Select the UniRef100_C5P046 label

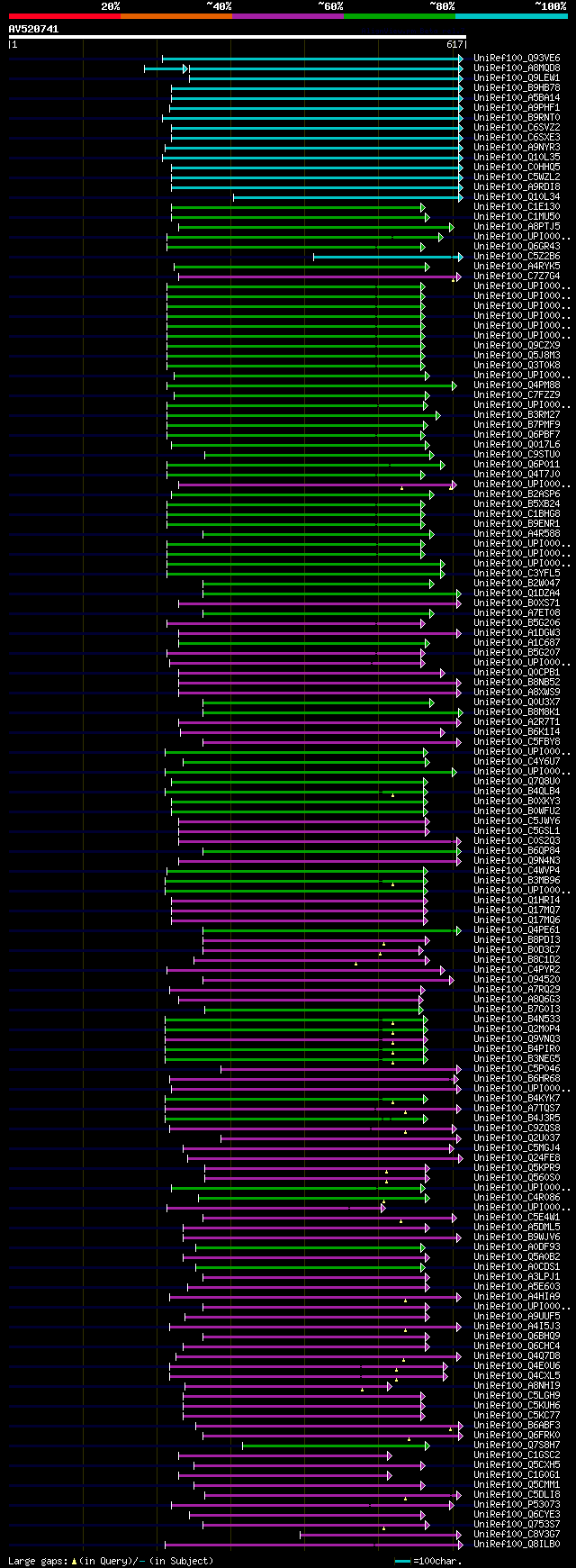point(517,1069)
